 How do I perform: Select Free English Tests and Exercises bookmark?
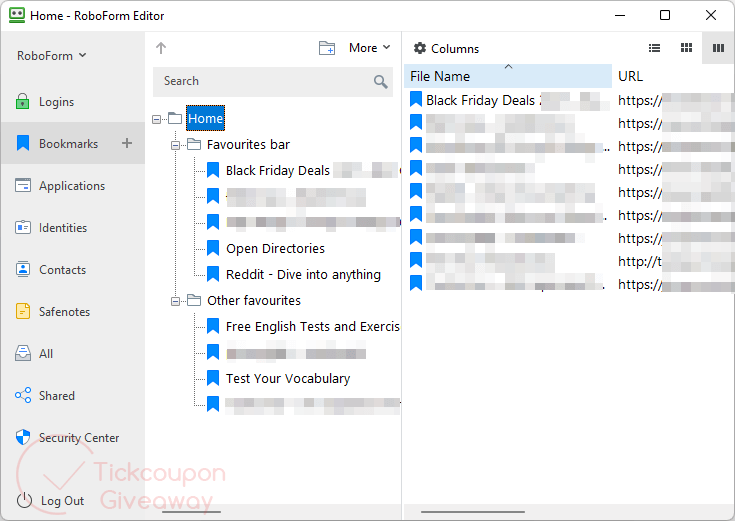click(x=313, y=326)
